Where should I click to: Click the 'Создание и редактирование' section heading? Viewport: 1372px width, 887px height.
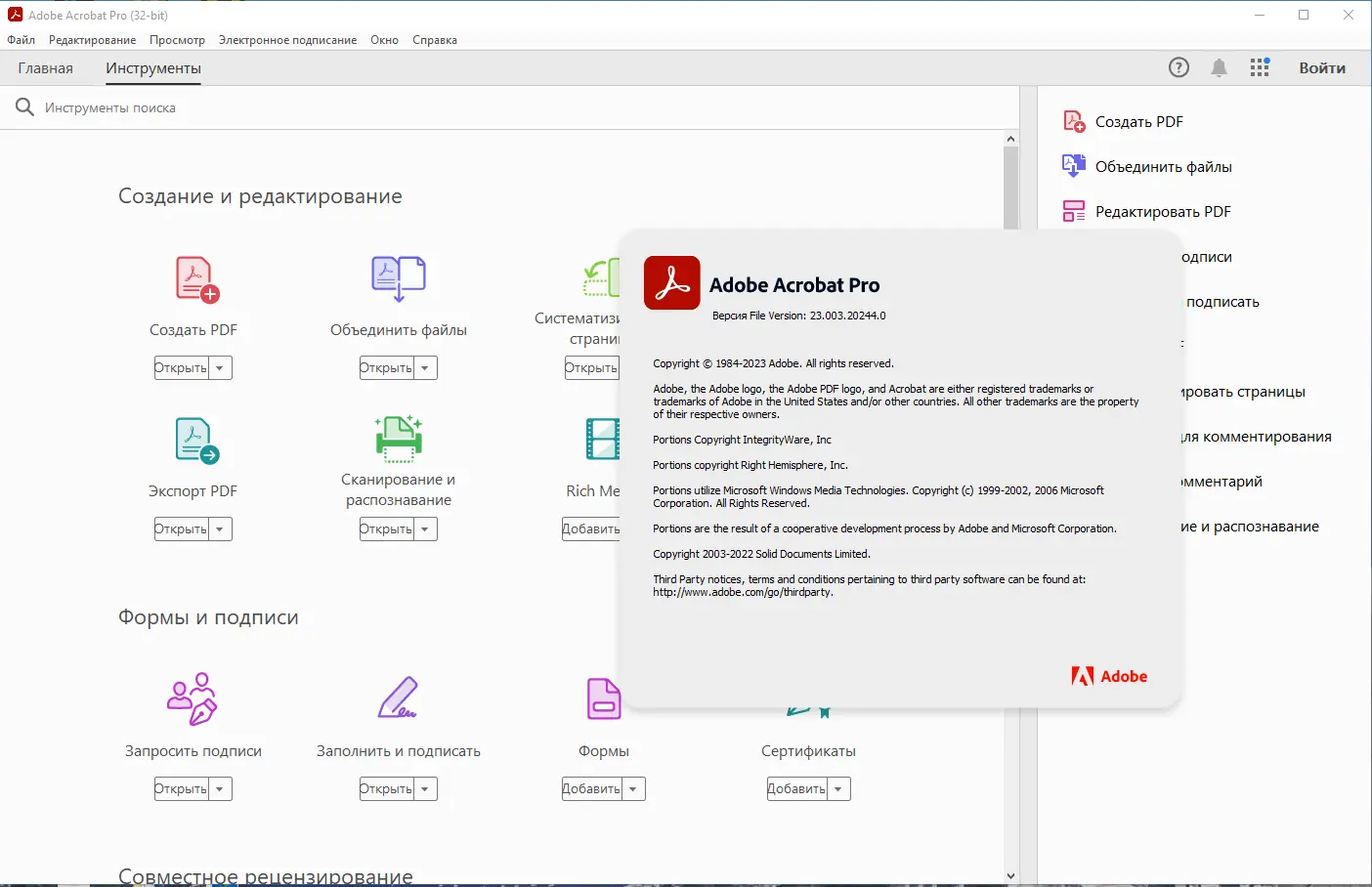pos(260,196)
